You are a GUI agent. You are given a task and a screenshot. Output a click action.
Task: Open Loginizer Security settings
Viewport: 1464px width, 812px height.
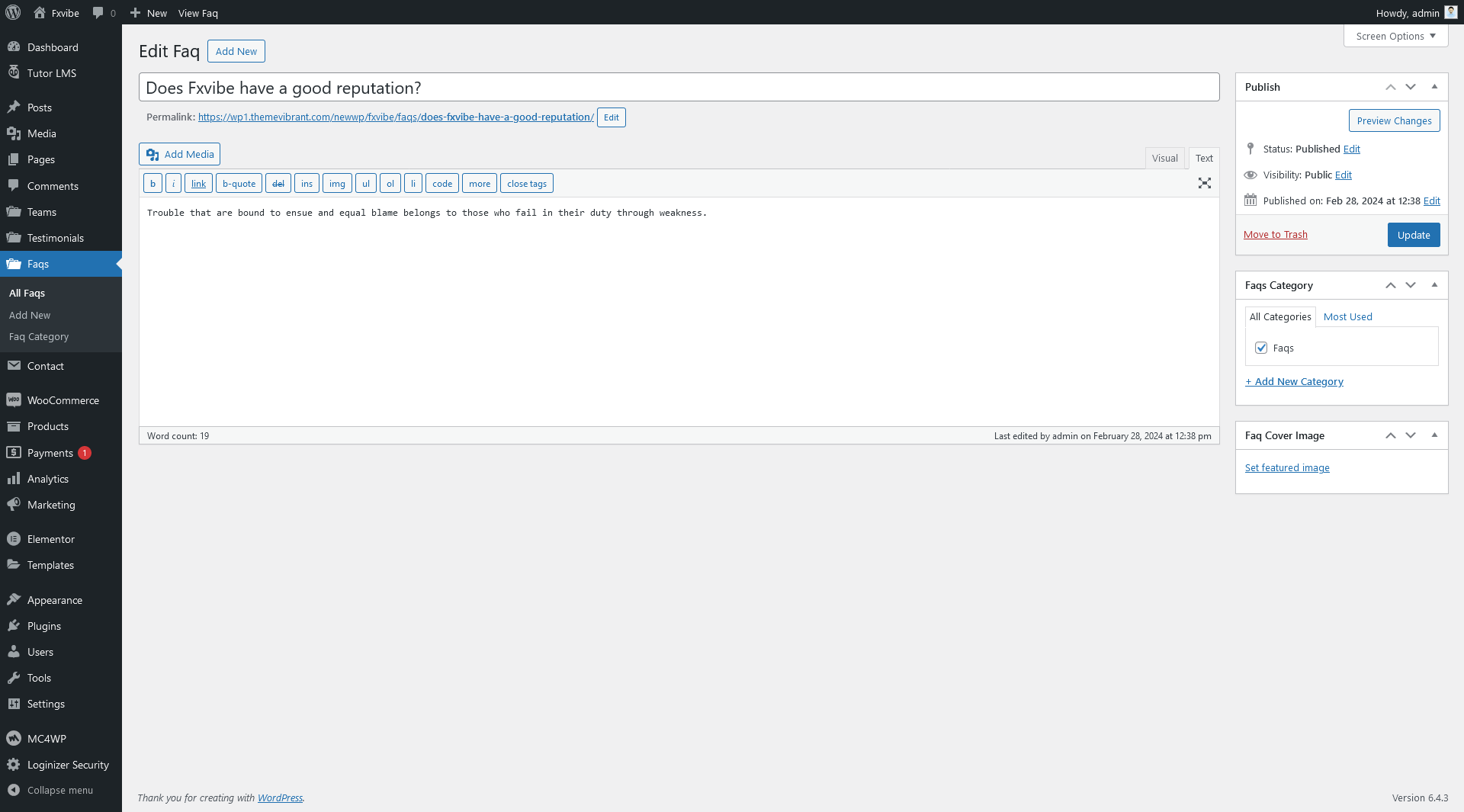click(x=68, y=765)
